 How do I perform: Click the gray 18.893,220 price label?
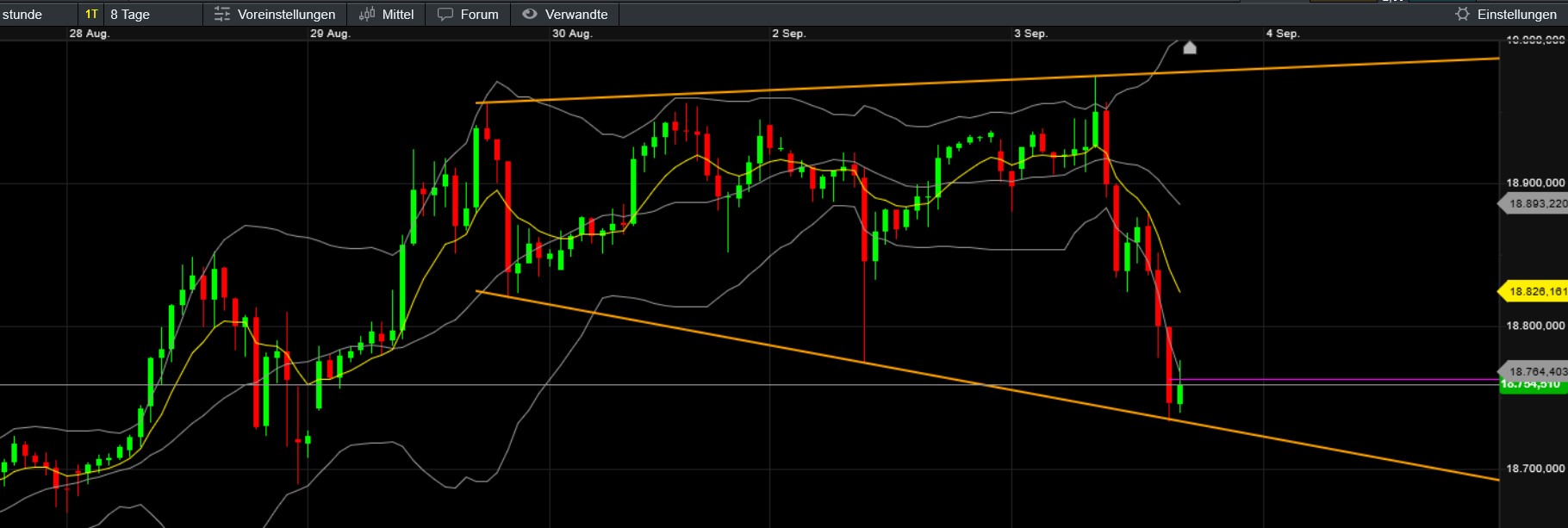pyautogui.click(x=1534, y=203)
